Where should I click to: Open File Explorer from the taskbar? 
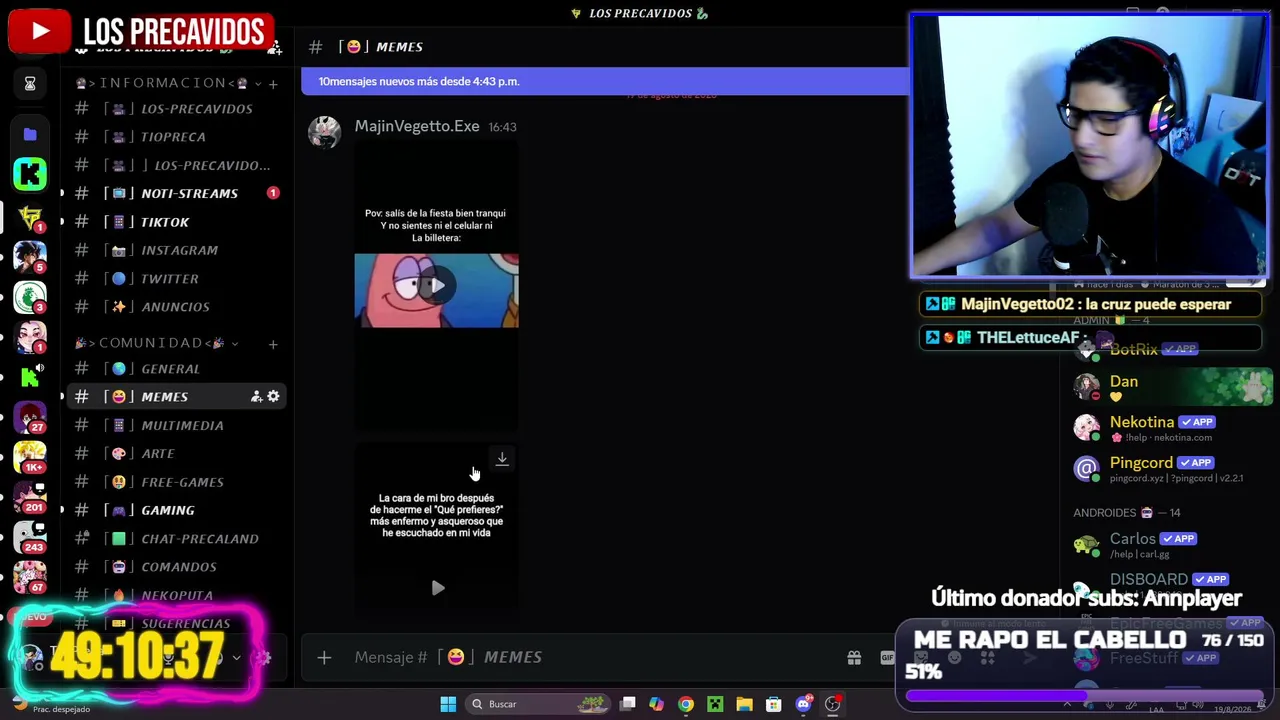pos(744,704)
